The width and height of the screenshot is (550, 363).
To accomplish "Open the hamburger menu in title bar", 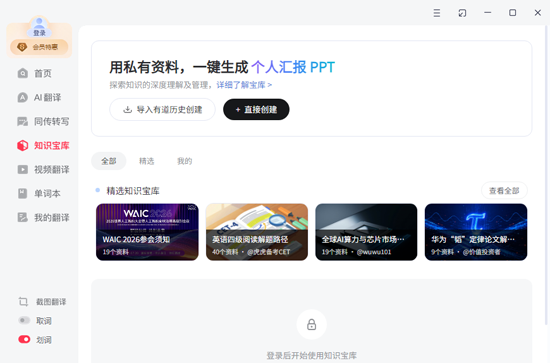I will [x=437, y=13].
